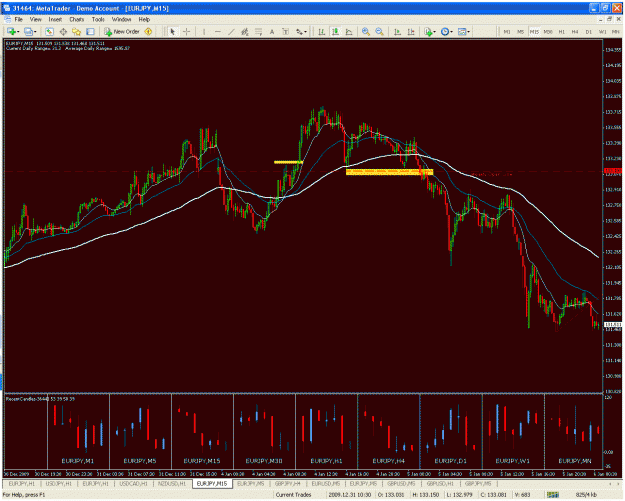Click the chart window icon beside File
The width and height of the screenshot is (625, 501).
click(x=8, y=19)
